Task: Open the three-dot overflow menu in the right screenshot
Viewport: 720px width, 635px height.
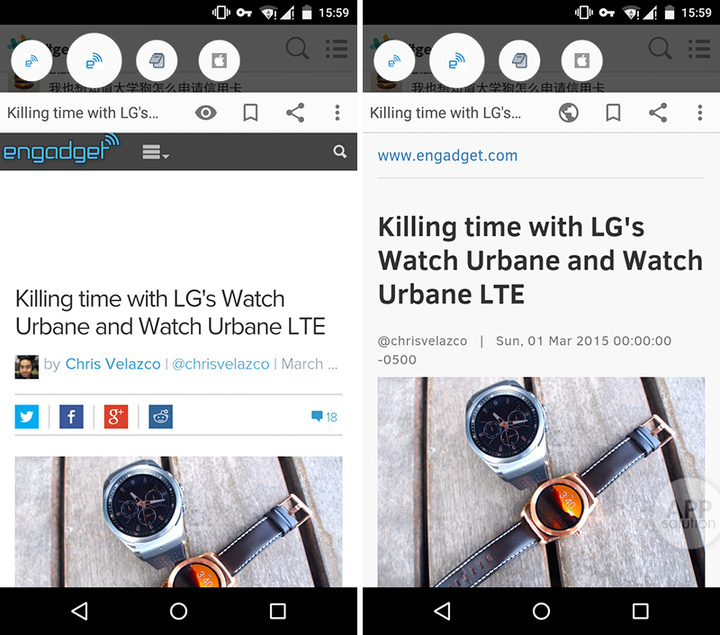Action: (700, 113)
